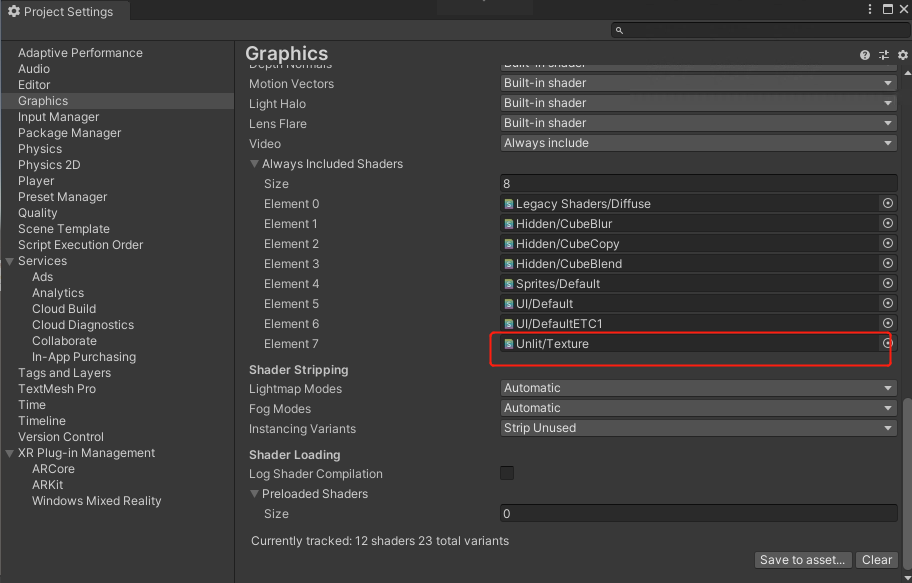Collapse the Preloaded Shaders foldout
The width and height of the screenshot is (912, 583).
click(254, 493)
